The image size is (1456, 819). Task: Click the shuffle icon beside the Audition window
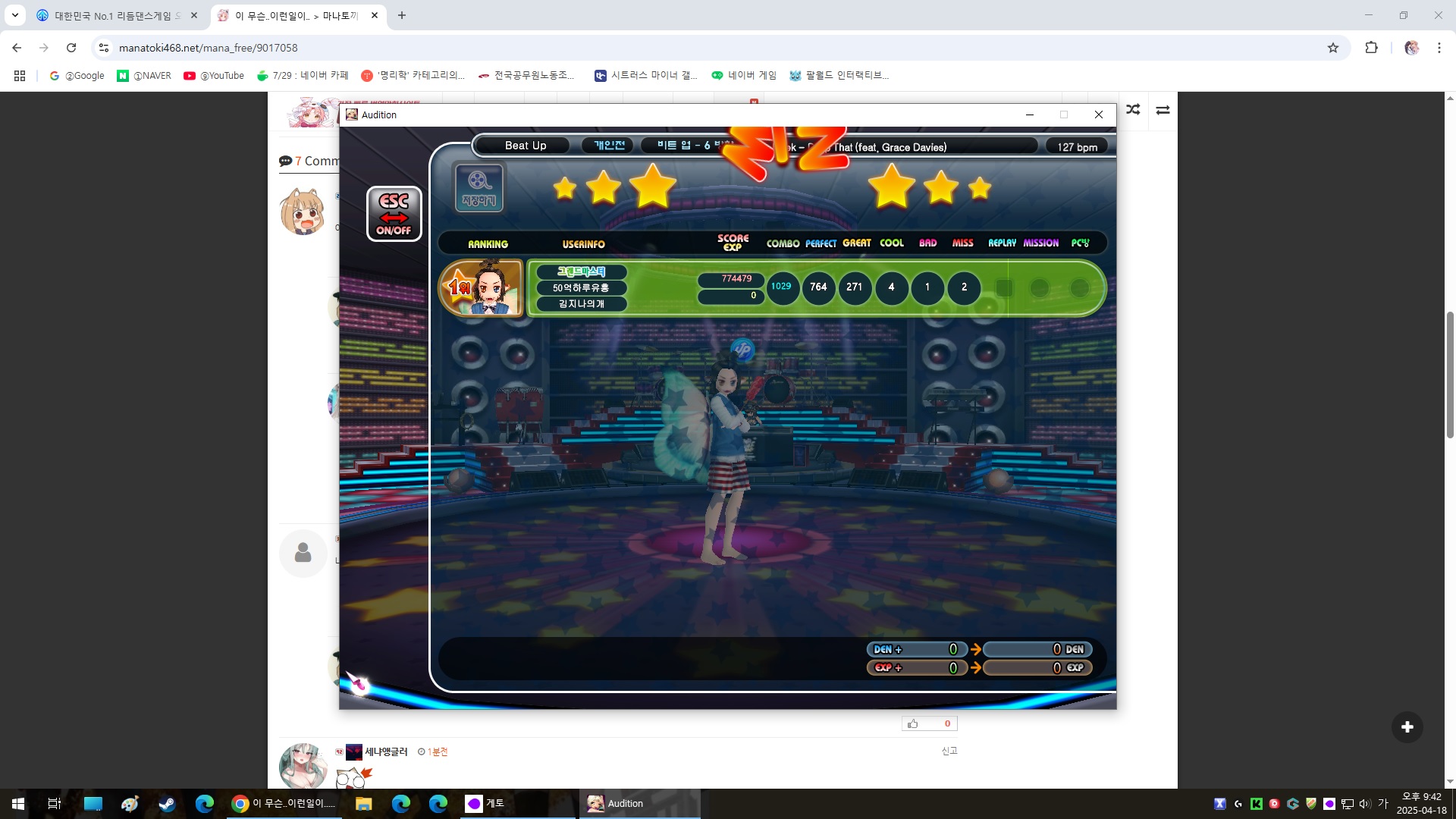[x=1133, y=110]
